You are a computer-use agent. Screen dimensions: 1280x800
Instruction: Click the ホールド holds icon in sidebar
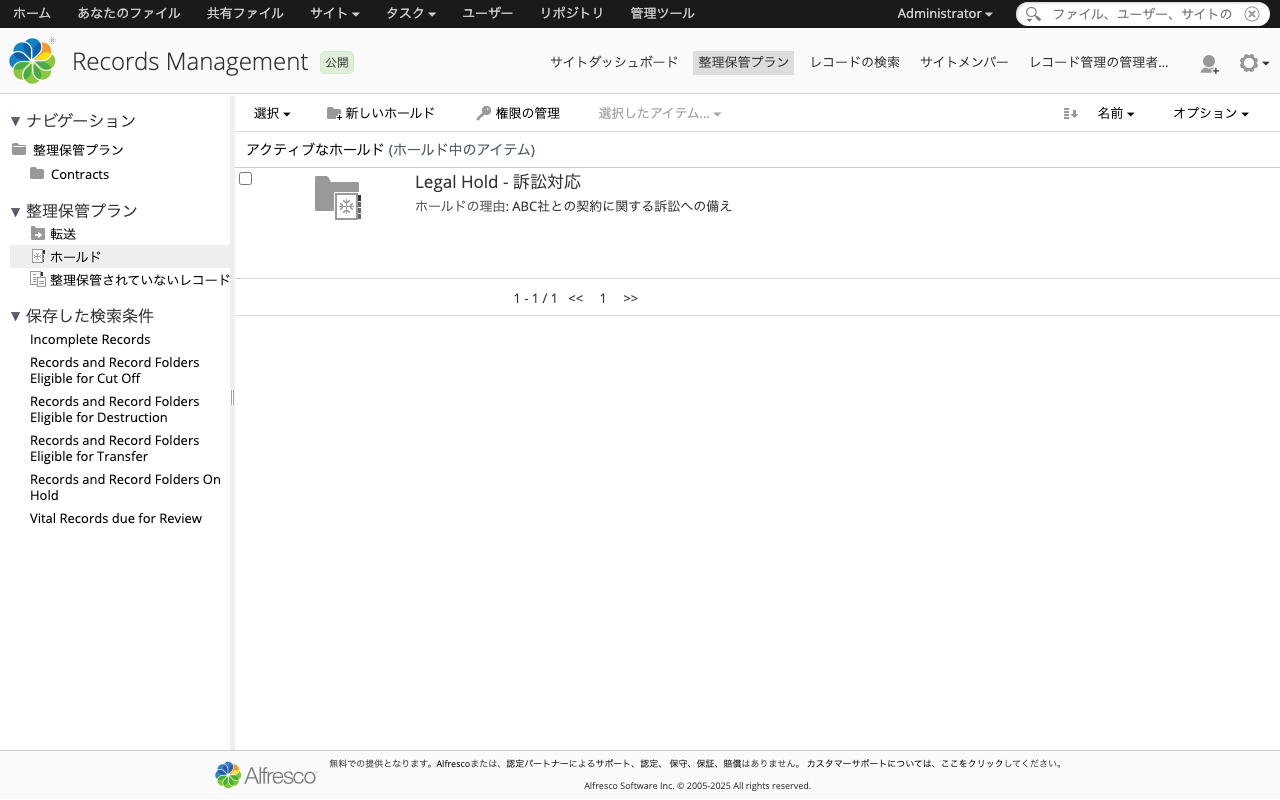point(38,256)
